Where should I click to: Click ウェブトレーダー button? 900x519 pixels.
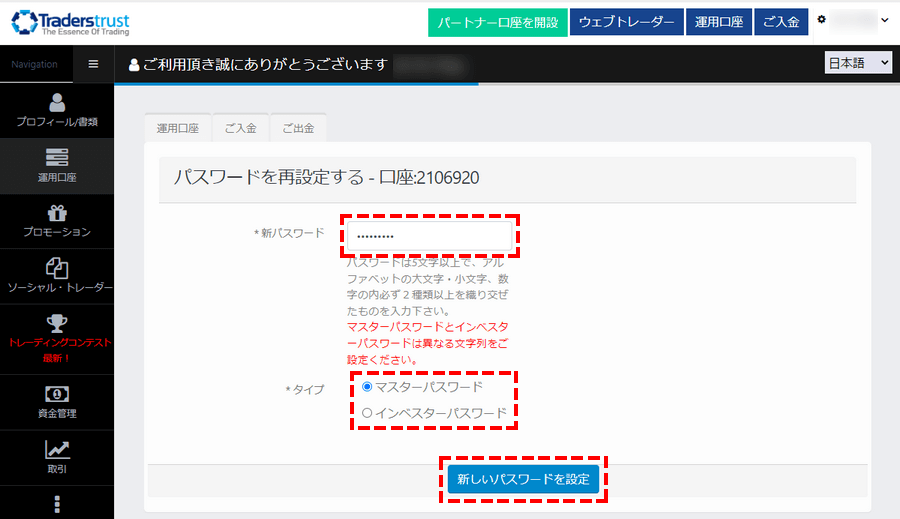[626, 22]
